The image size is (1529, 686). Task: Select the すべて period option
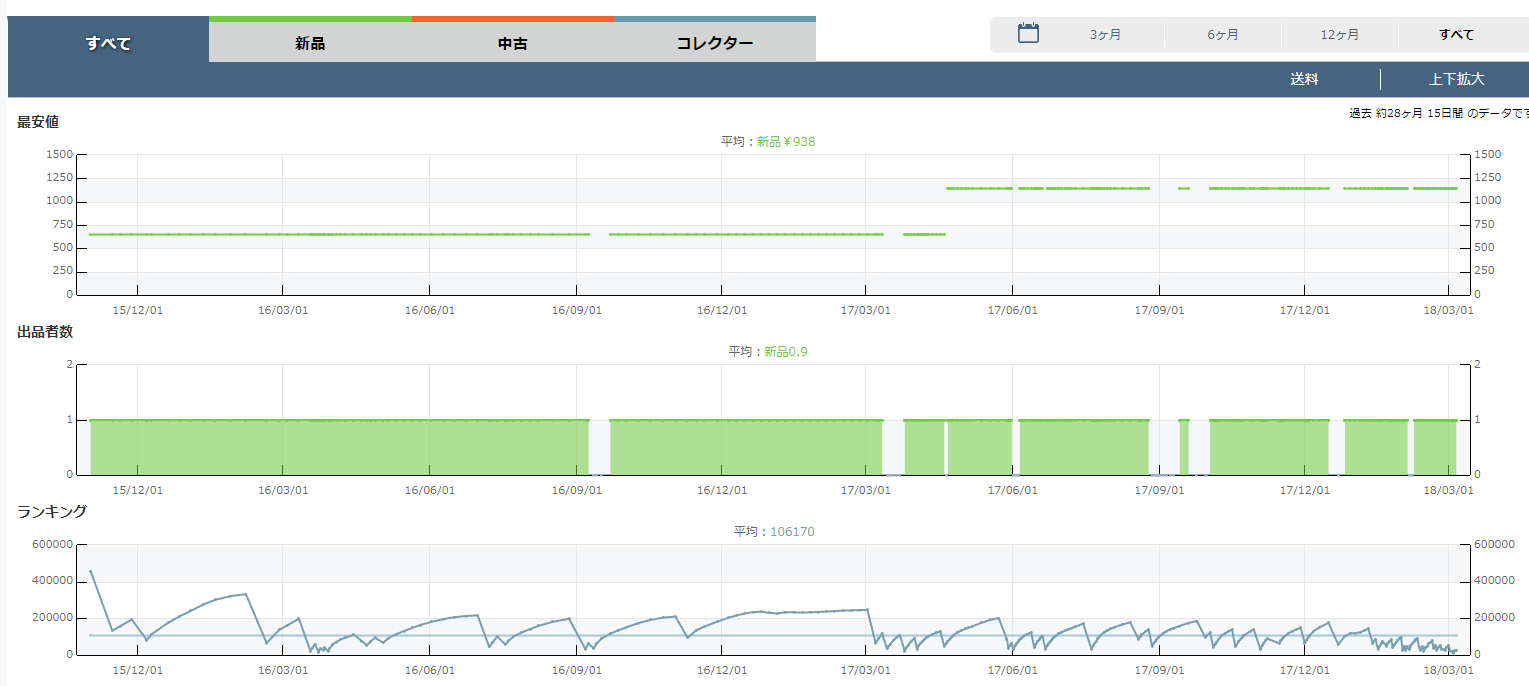[x=1456, y=35]
